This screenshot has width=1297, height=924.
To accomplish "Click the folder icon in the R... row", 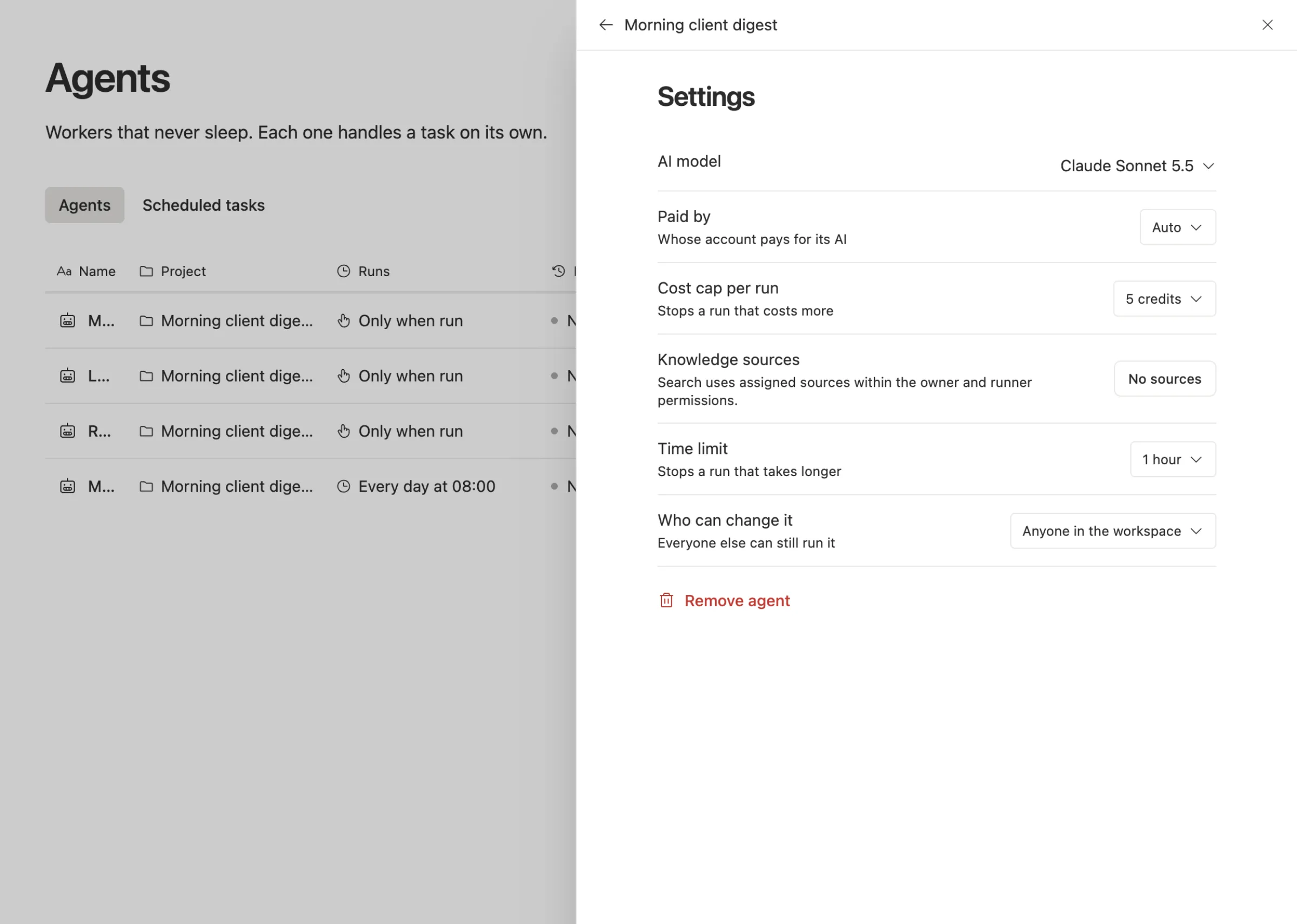I will coord(146,431).
